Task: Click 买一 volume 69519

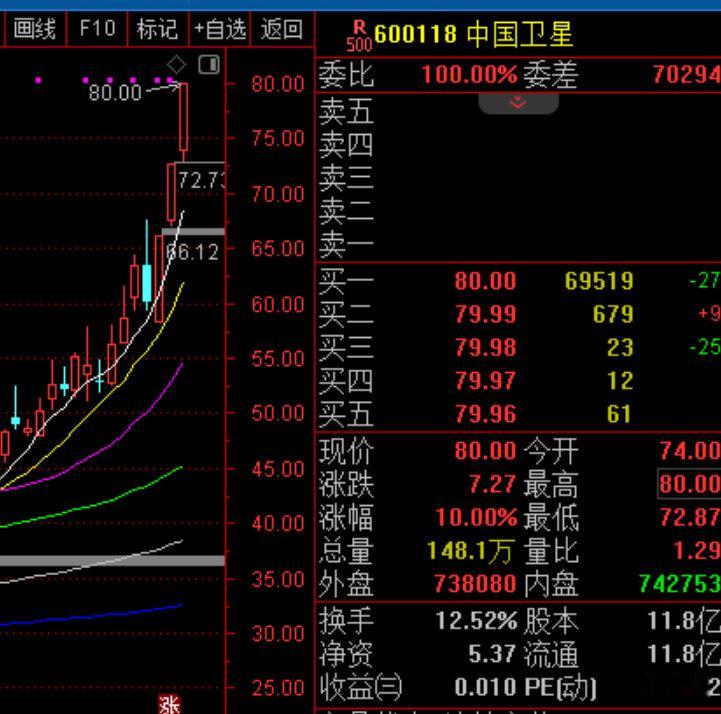Action: tap(599, 281)
